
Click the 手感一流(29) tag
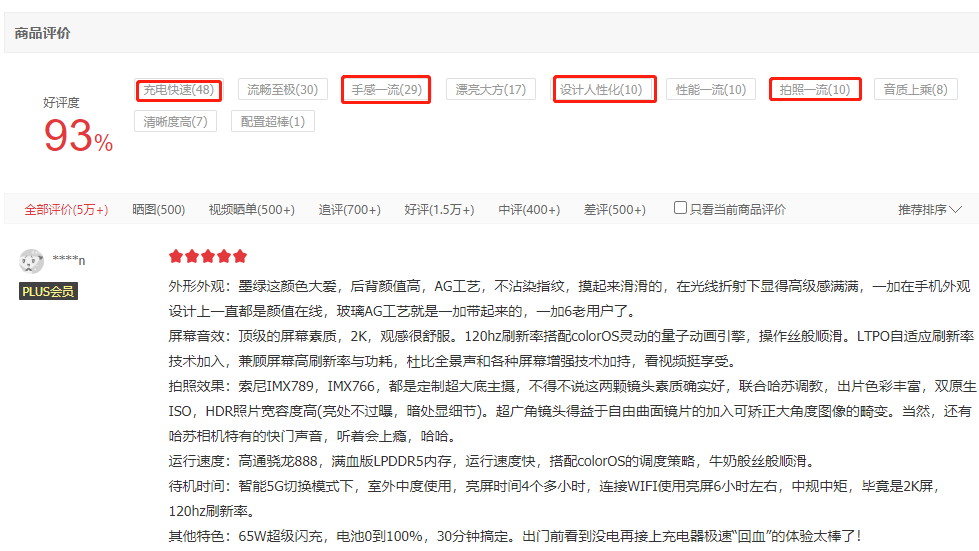[x=386, y=90]
